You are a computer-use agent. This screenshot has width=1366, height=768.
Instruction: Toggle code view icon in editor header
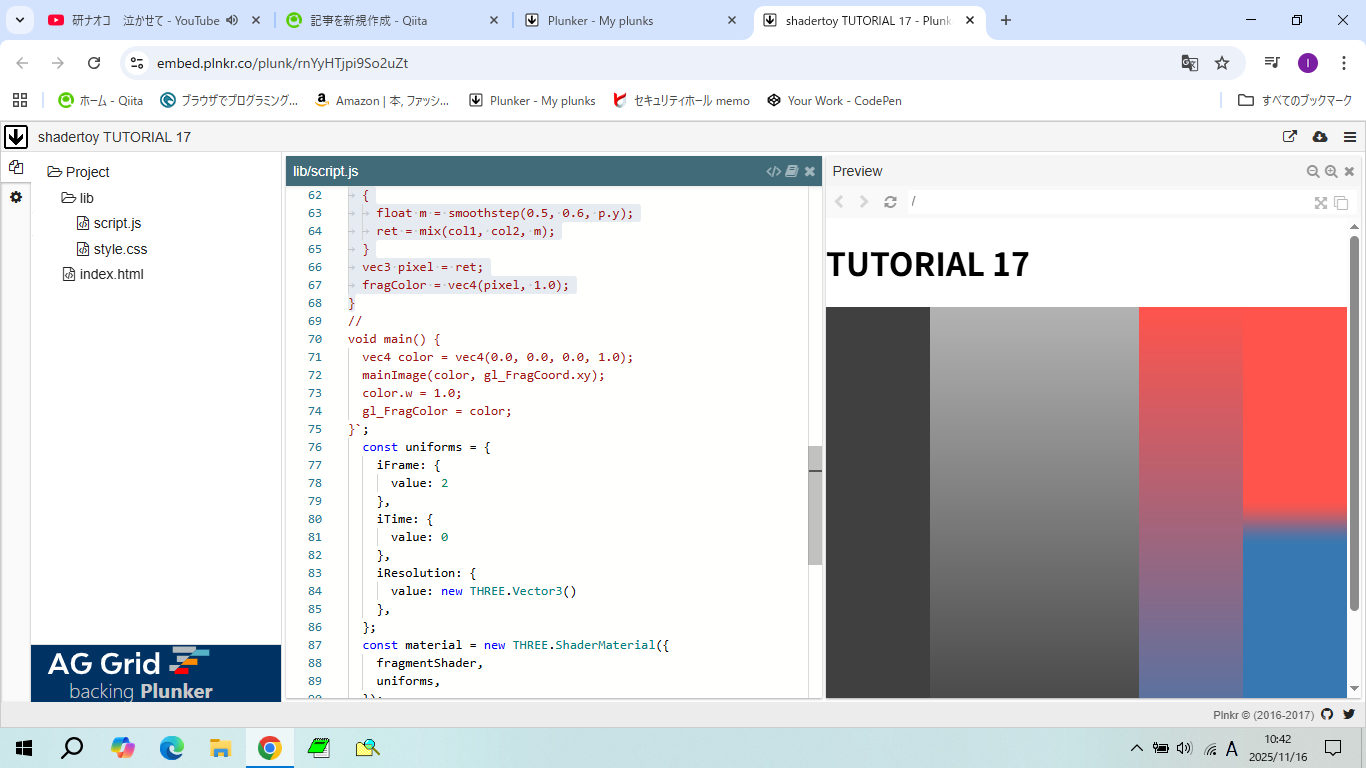pyautogui.click(x=773, y=171)
